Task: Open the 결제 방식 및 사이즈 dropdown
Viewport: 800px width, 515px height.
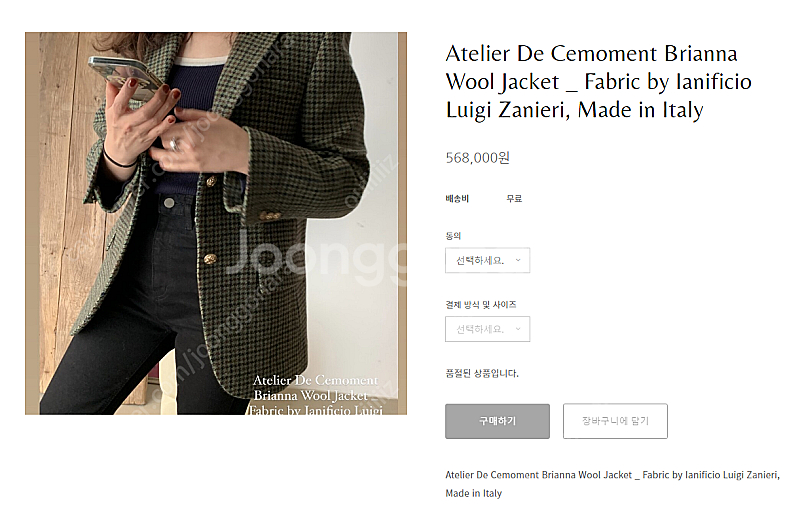Action: click(487, 329)
